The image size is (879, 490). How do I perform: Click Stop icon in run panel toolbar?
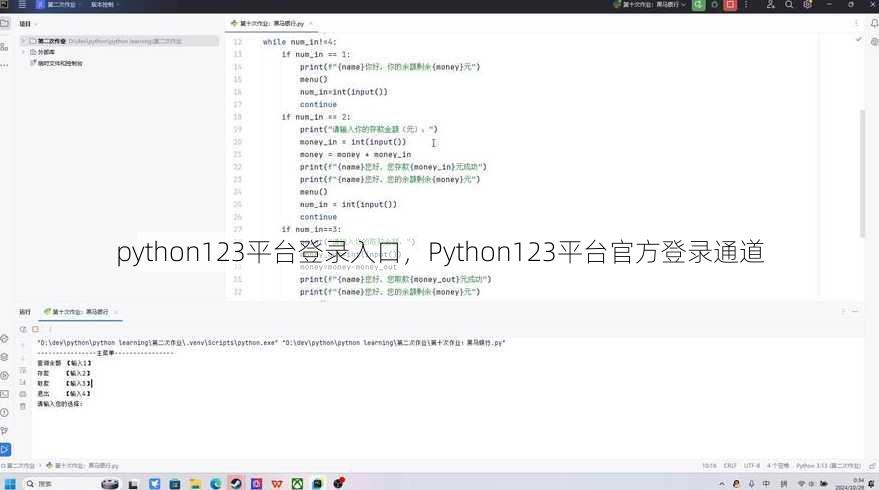tap(35, 329)
